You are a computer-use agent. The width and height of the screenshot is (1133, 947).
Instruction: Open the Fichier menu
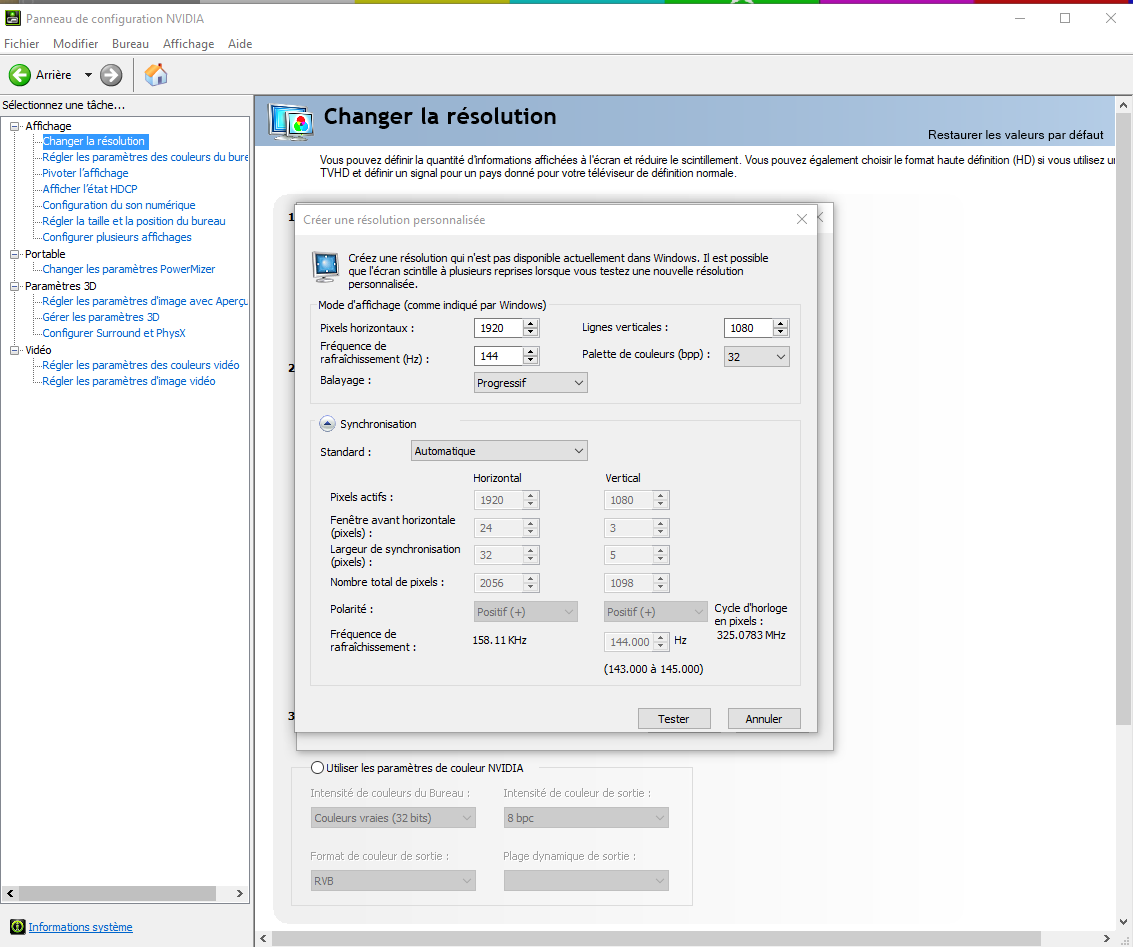[22, 44]
